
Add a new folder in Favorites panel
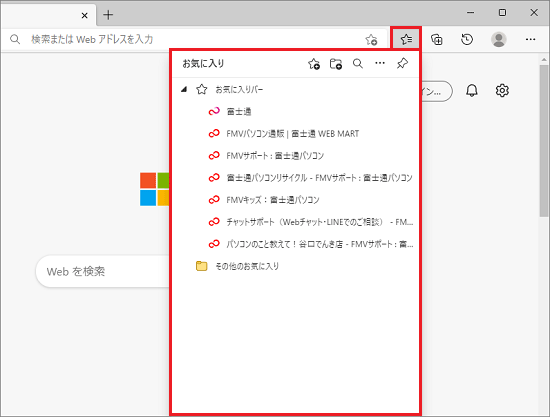(336, 64)
